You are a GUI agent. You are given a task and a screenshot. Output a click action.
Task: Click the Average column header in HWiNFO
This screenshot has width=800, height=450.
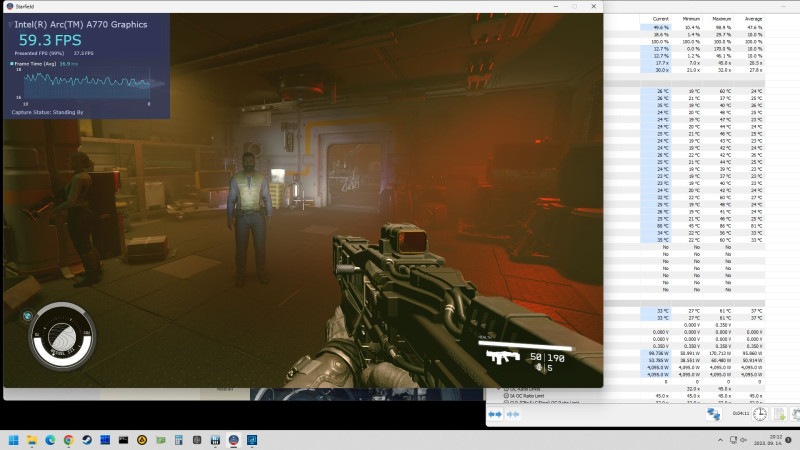pyautogui.click(x=753, y=19)
